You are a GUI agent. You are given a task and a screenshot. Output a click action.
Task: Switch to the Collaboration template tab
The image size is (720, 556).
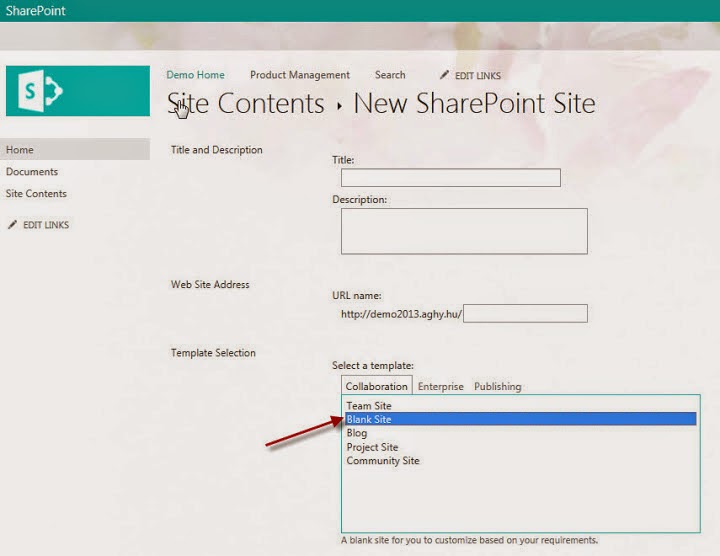click(x=377, y=386)
